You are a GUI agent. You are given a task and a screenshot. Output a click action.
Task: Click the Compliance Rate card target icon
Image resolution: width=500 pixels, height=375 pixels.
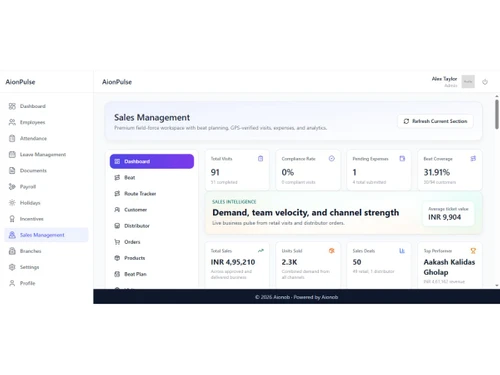point(331,159)
